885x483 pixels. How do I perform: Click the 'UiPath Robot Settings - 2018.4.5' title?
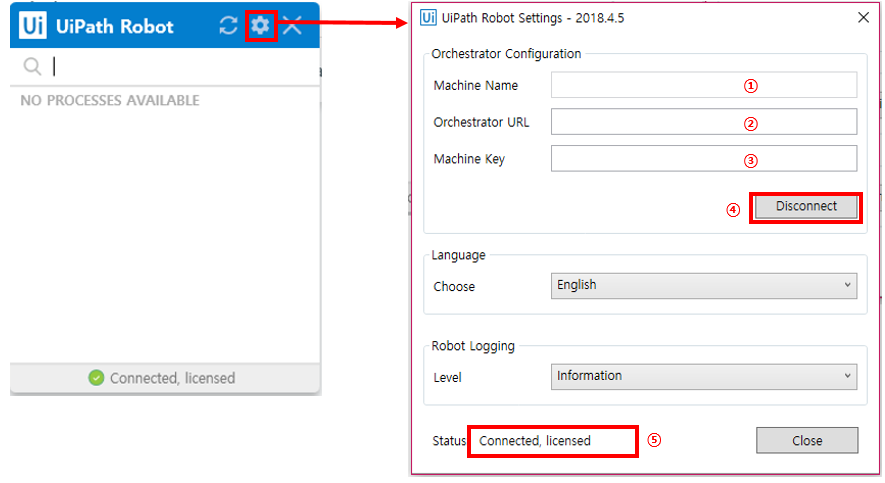click(x=533, y=18)
